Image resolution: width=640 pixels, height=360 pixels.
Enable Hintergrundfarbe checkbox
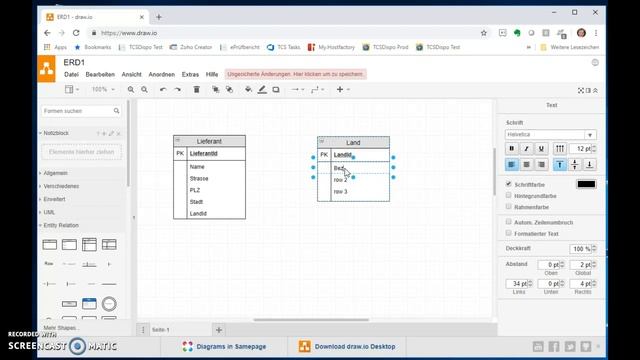coord(509,195)
